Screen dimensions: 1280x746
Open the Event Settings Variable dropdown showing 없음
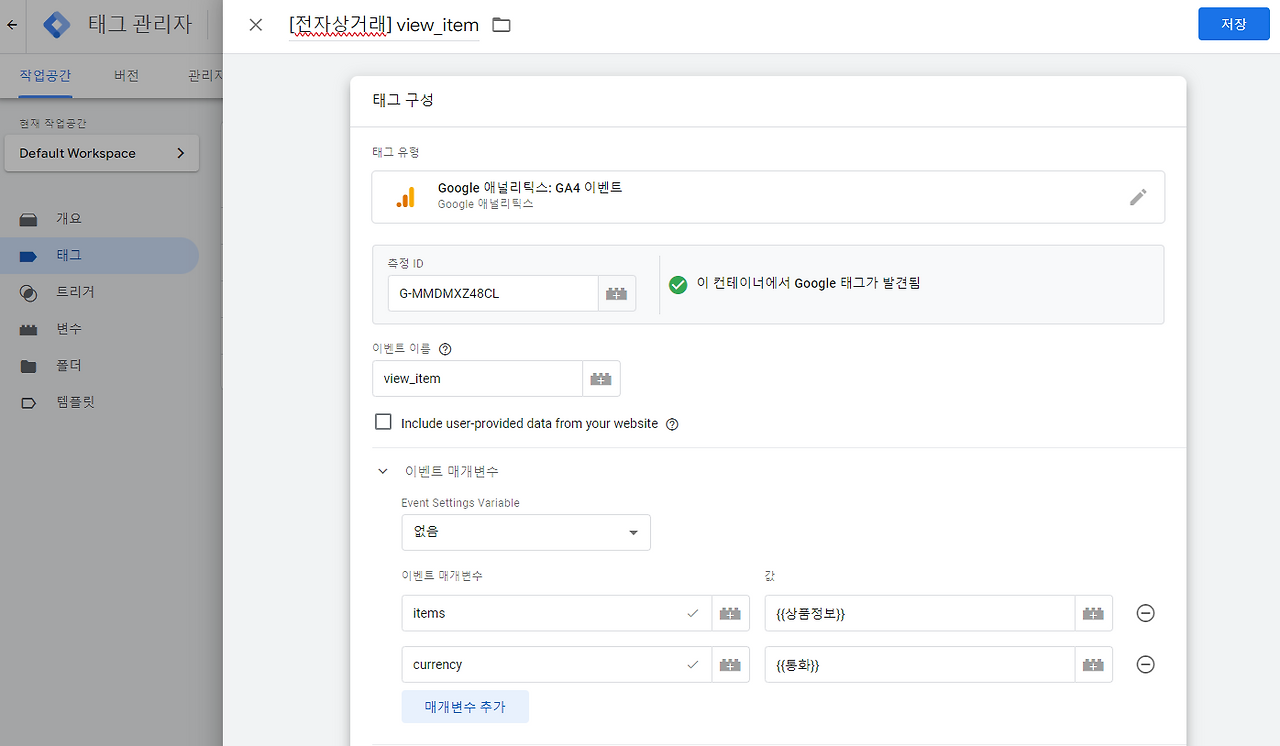point(525,532)
